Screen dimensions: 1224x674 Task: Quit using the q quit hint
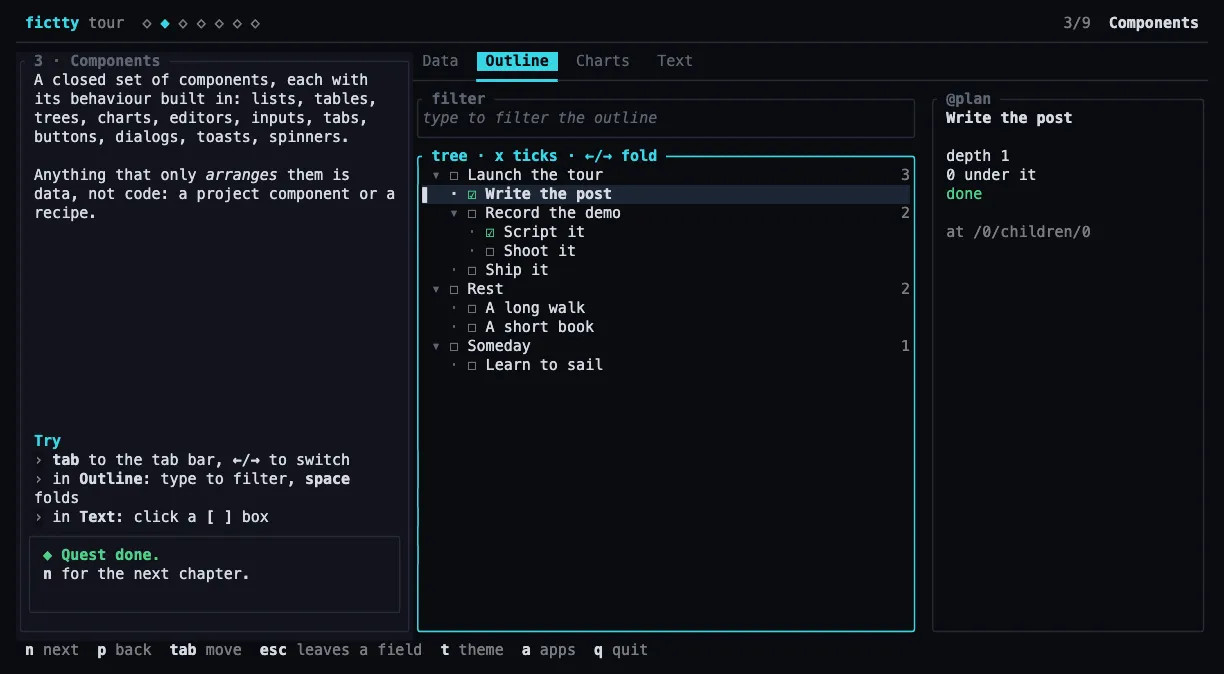tap(621, 650)
